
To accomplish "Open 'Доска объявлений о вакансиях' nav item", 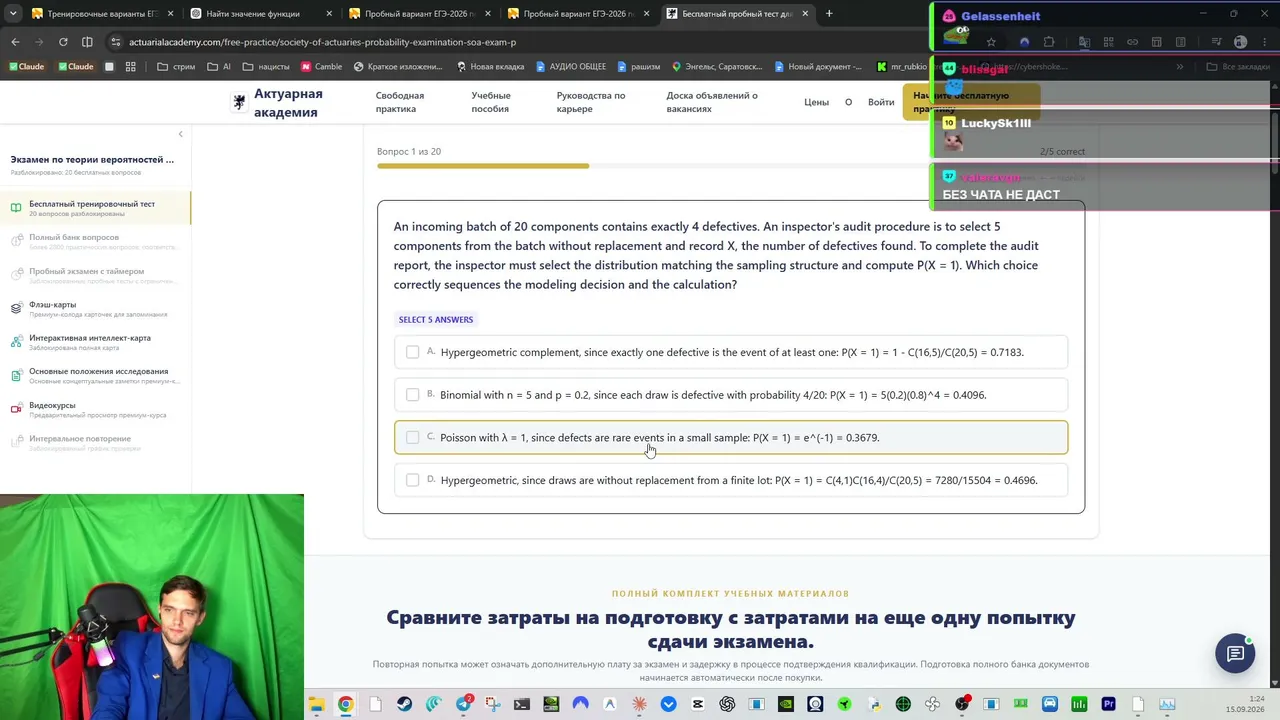I will [712, 102].
